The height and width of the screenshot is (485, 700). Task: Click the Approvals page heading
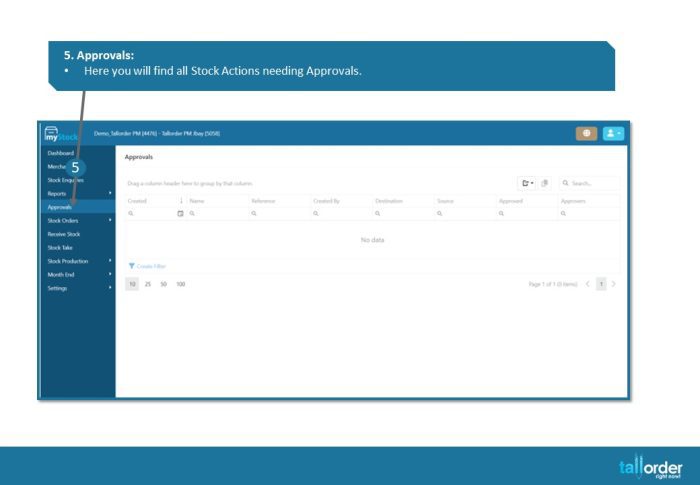(139, 157)
